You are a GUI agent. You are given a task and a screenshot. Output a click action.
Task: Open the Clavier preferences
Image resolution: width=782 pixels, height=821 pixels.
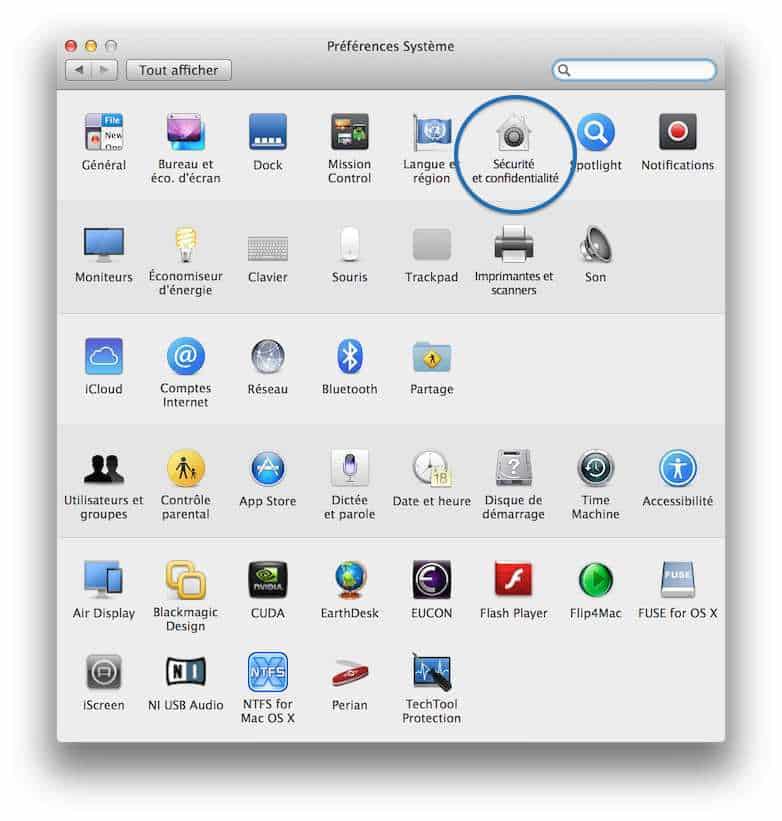coord(267,248)
